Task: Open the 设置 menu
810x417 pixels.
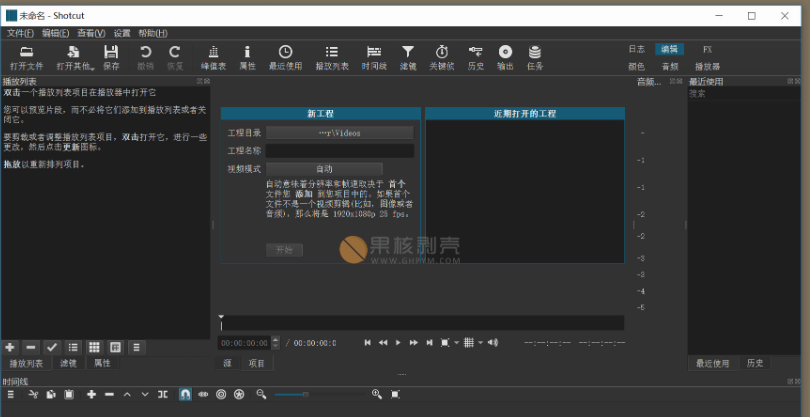Action: click(122, 33)
